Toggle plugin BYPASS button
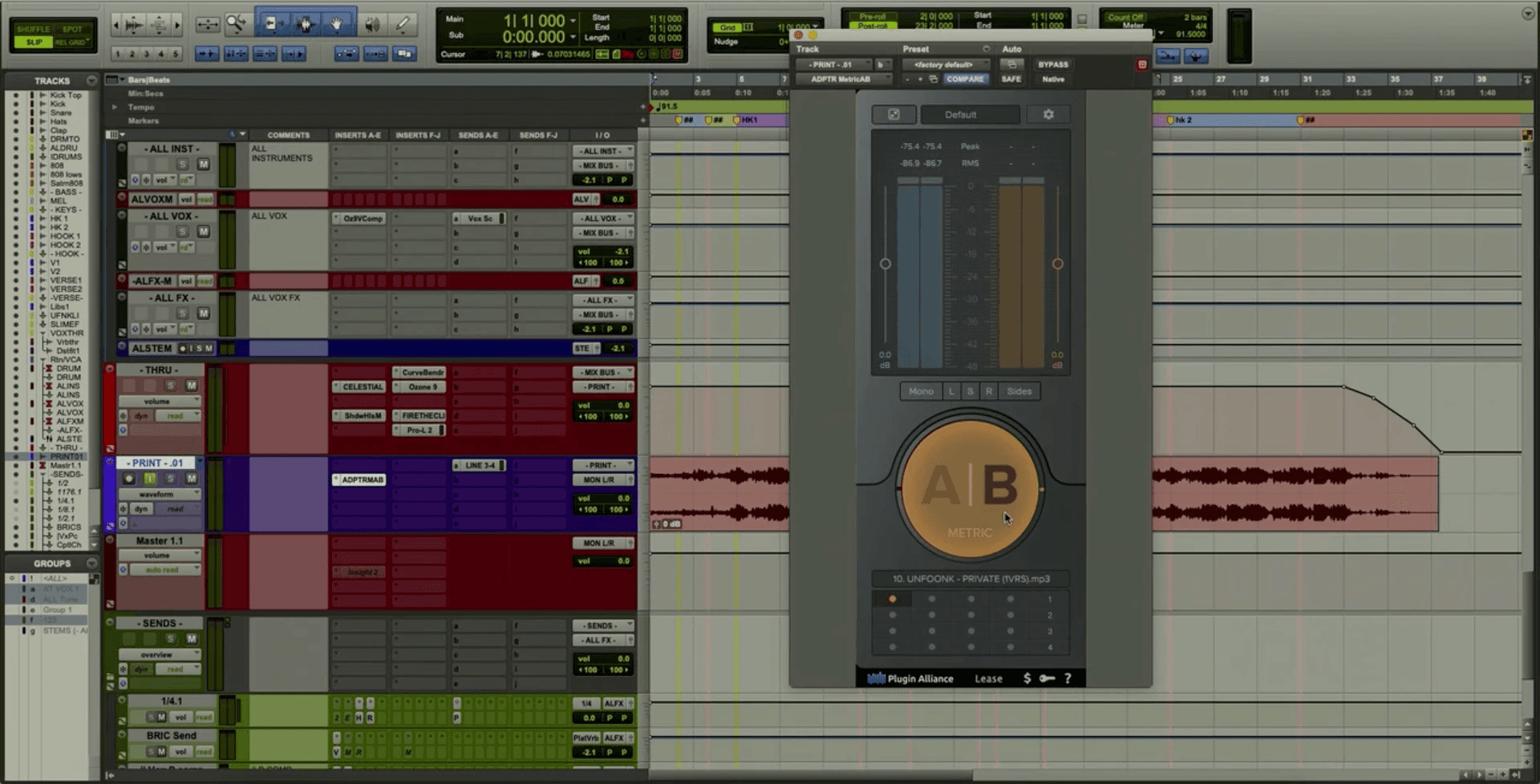Viewport: 1540px width, 784px height. [1052, 64]
